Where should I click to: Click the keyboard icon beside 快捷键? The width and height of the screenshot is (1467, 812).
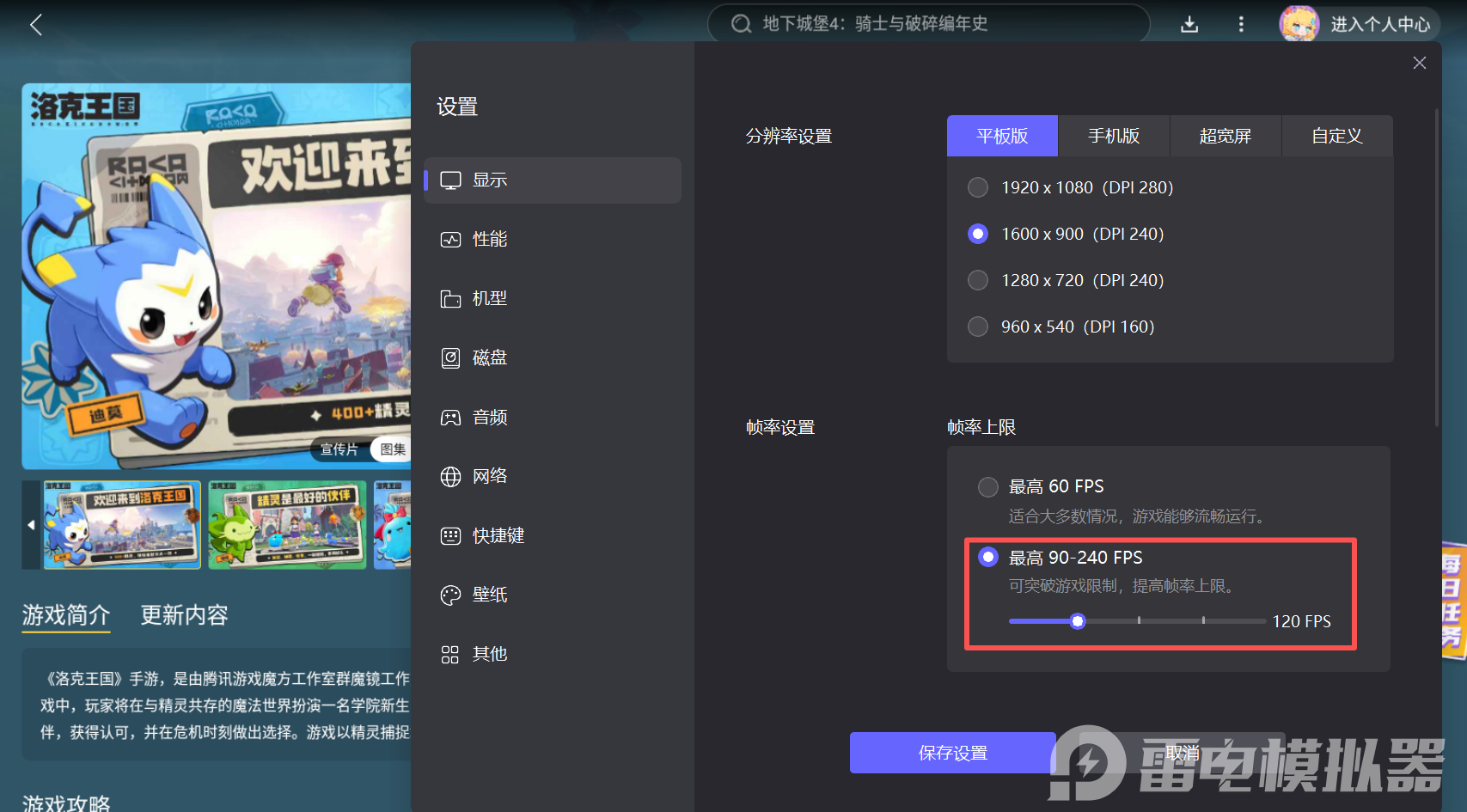click(451, 536)
